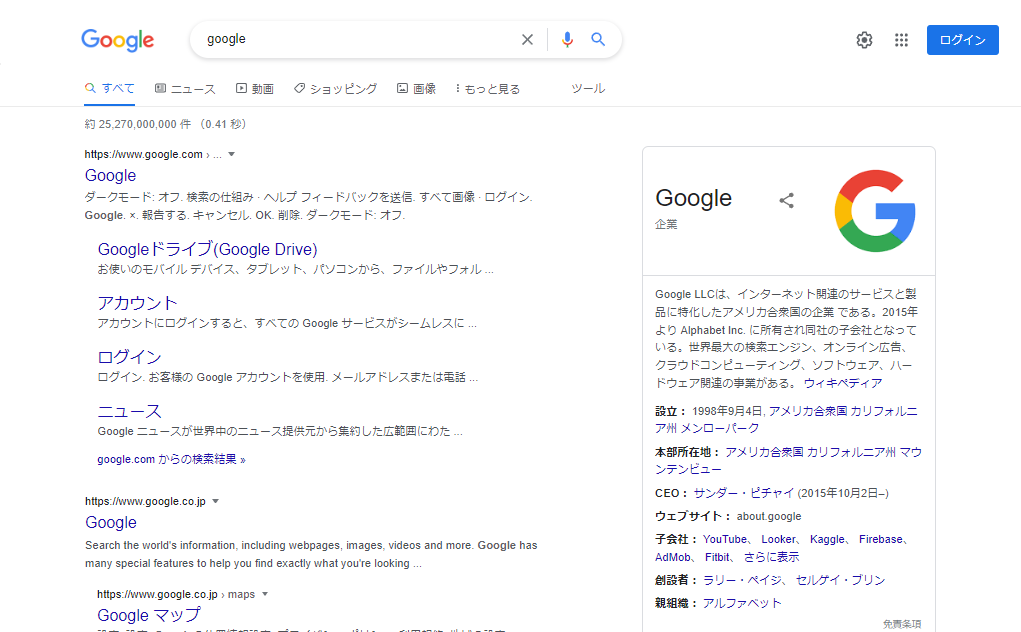Open the もっと見る more menu
This screenshot has height=632, width=1021.
[488, 89]
